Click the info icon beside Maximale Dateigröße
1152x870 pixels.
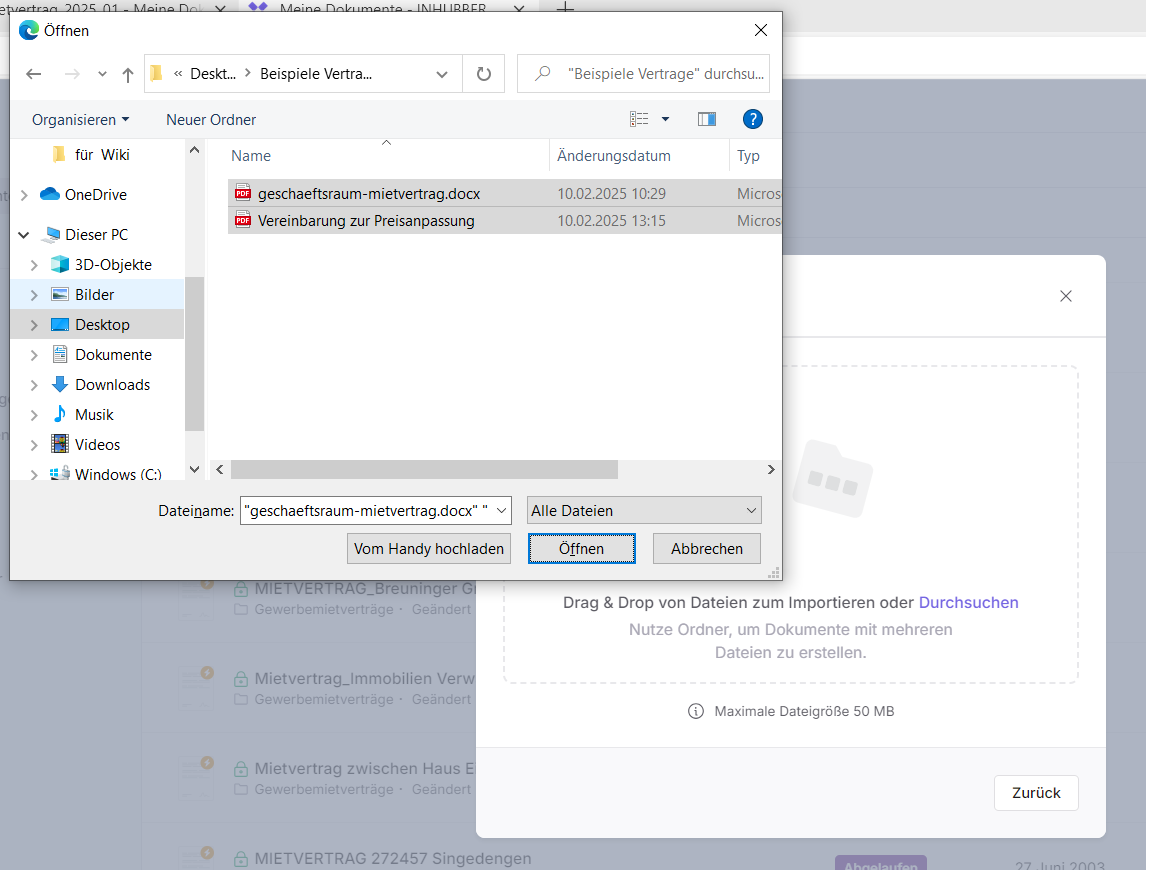pyautogui.click(x=695, y=712)
